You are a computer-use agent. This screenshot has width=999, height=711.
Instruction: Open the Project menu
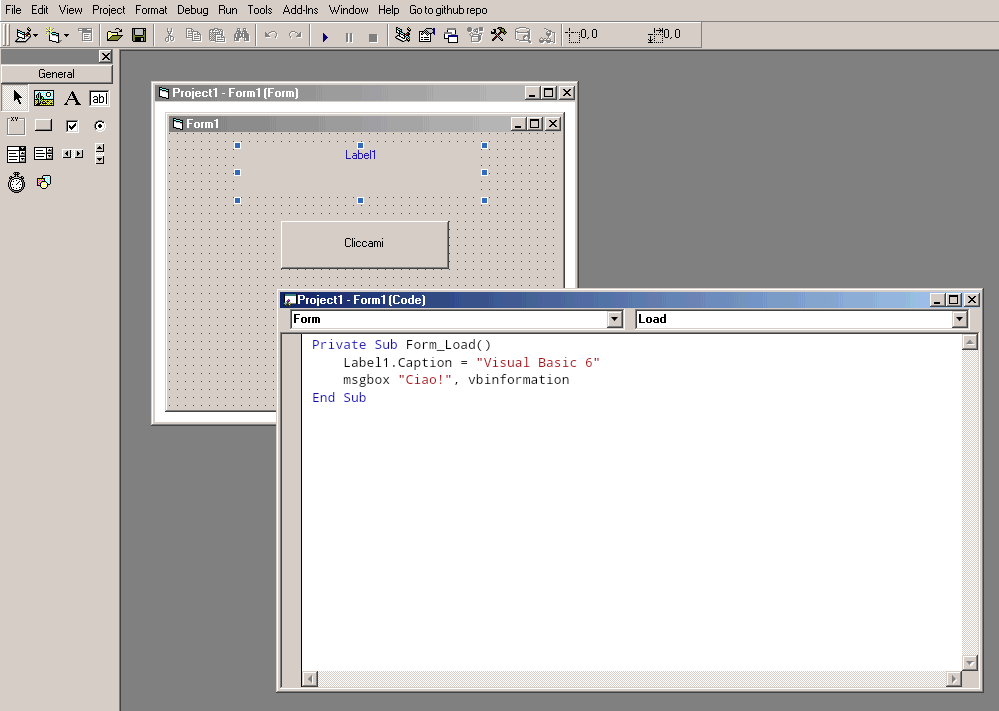pyautogui.click(x=108, y=10)
